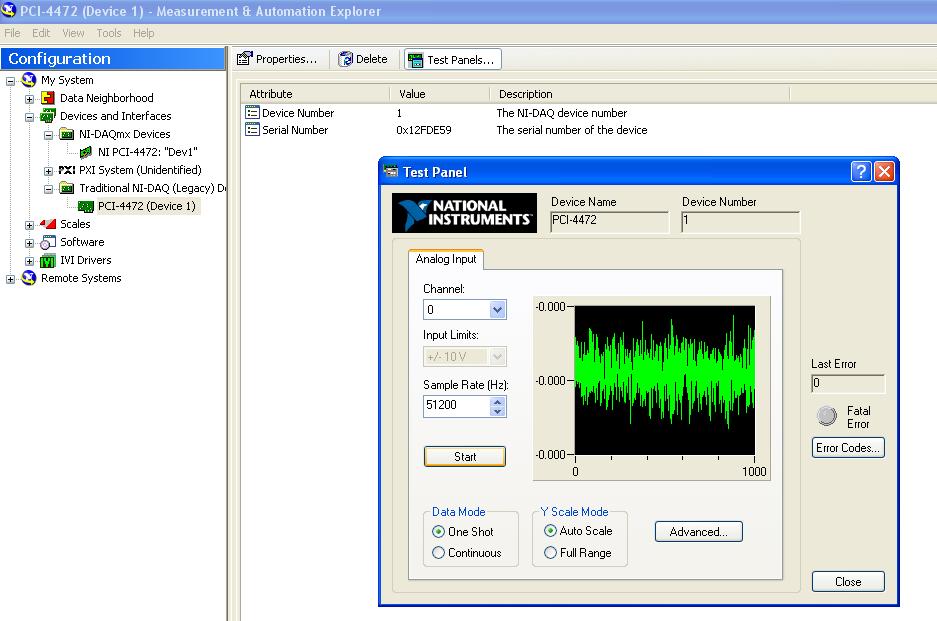937x621 pixels.
Task: Open the File menu
Action: coord(12,33)
